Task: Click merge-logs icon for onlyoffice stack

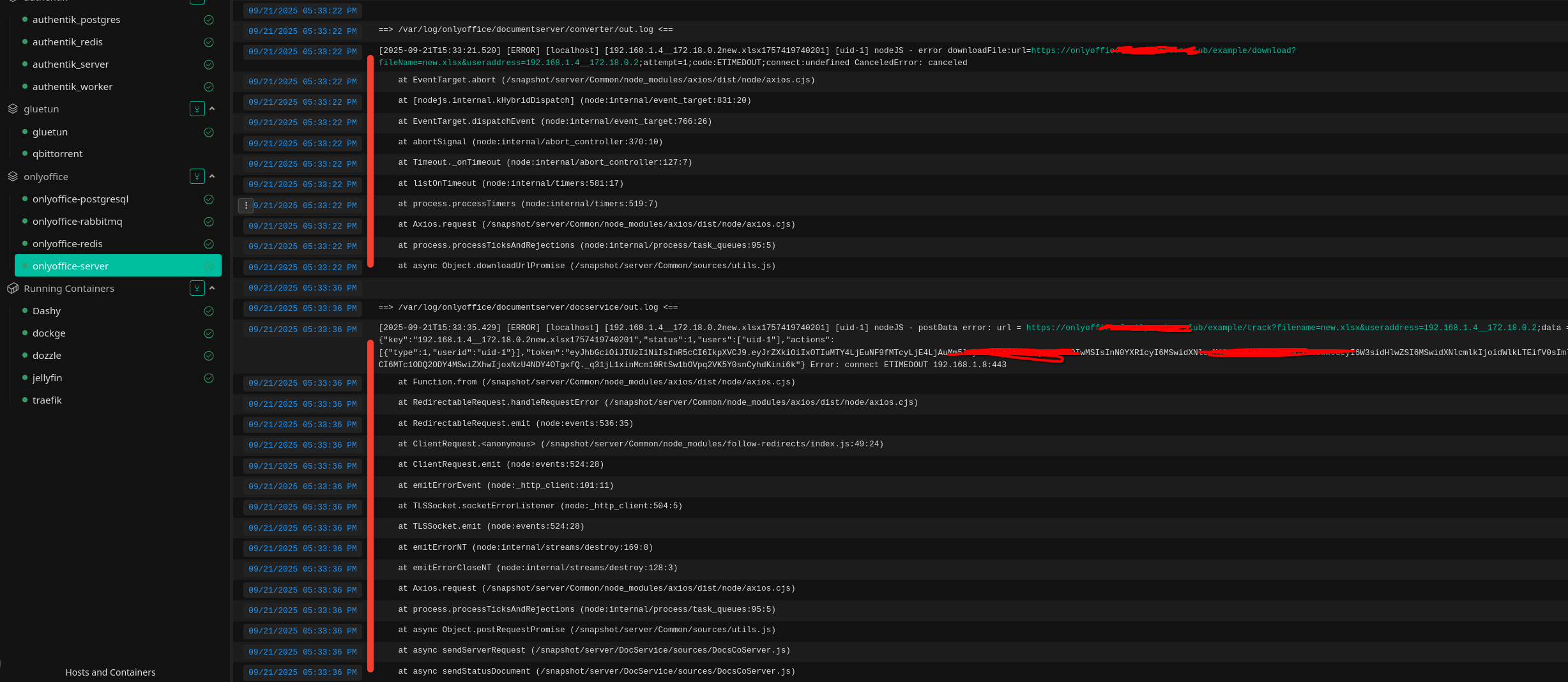Action: [x=197, y=176]
